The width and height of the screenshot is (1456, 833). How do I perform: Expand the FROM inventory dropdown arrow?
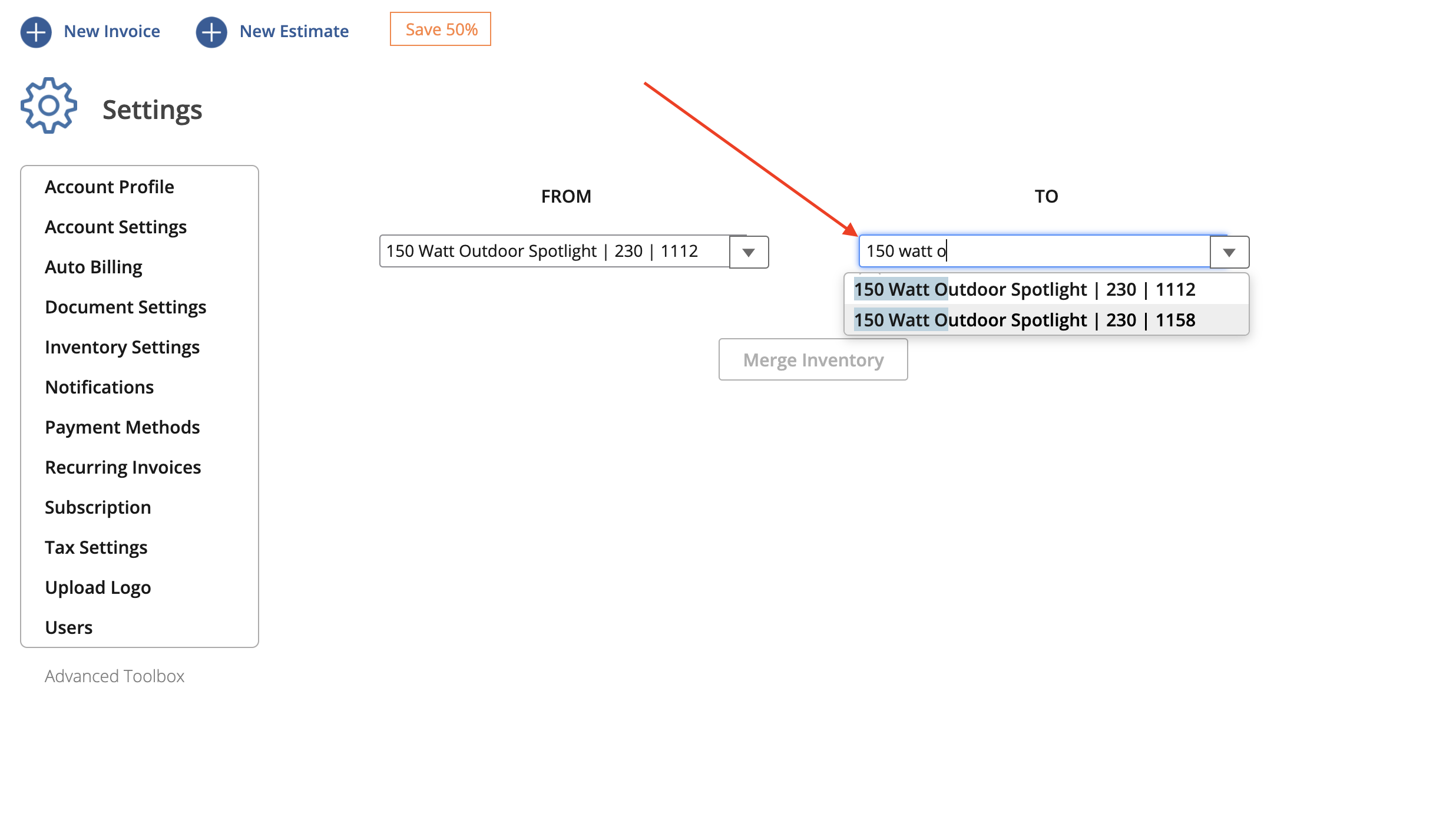pyautogui.click(x=749, y=252)
